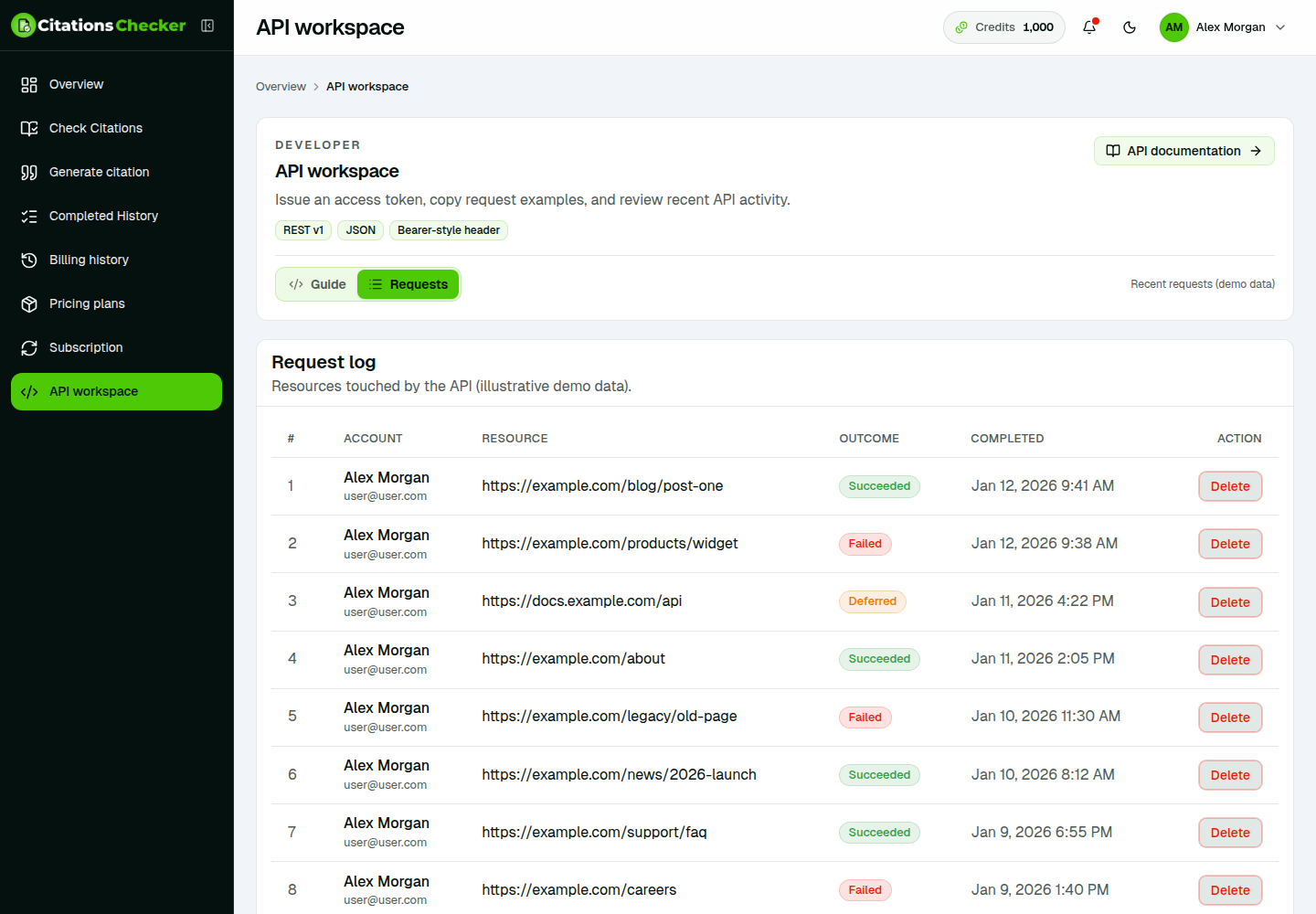Delete the docs.example.com/api request
Viewport: 1316px width, 914px height.
(1230, 602)
